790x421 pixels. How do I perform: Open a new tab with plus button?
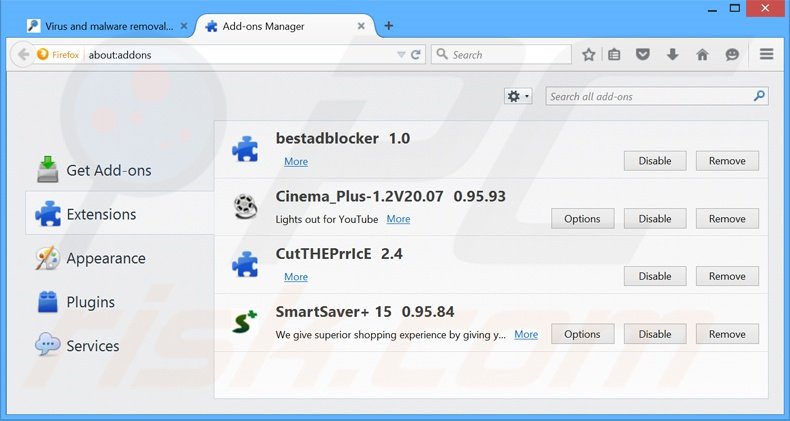coord(388,25)
